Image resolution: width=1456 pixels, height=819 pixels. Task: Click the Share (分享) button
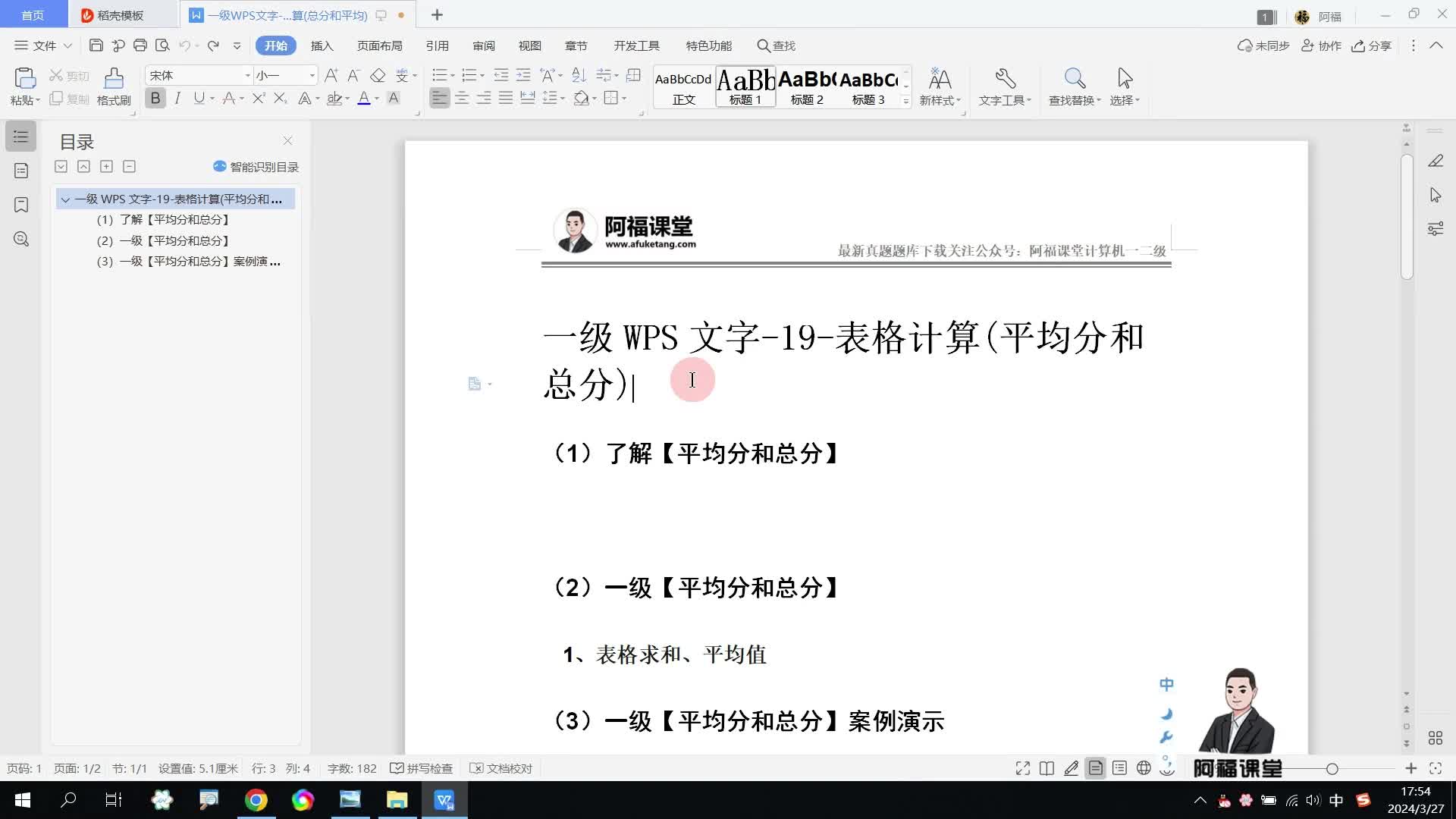coord(1371,45)
